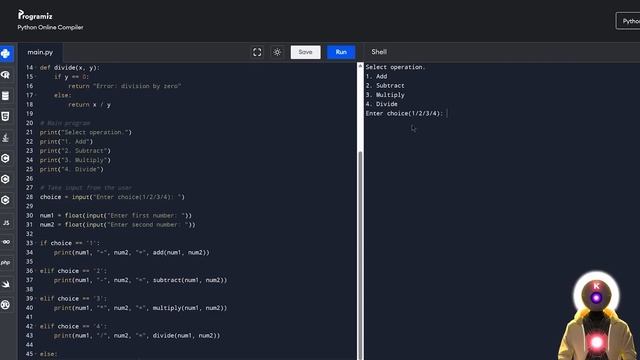This screenshot has height=360, width=640.
Task: Open the C# compiler icon
Action: 6,200
